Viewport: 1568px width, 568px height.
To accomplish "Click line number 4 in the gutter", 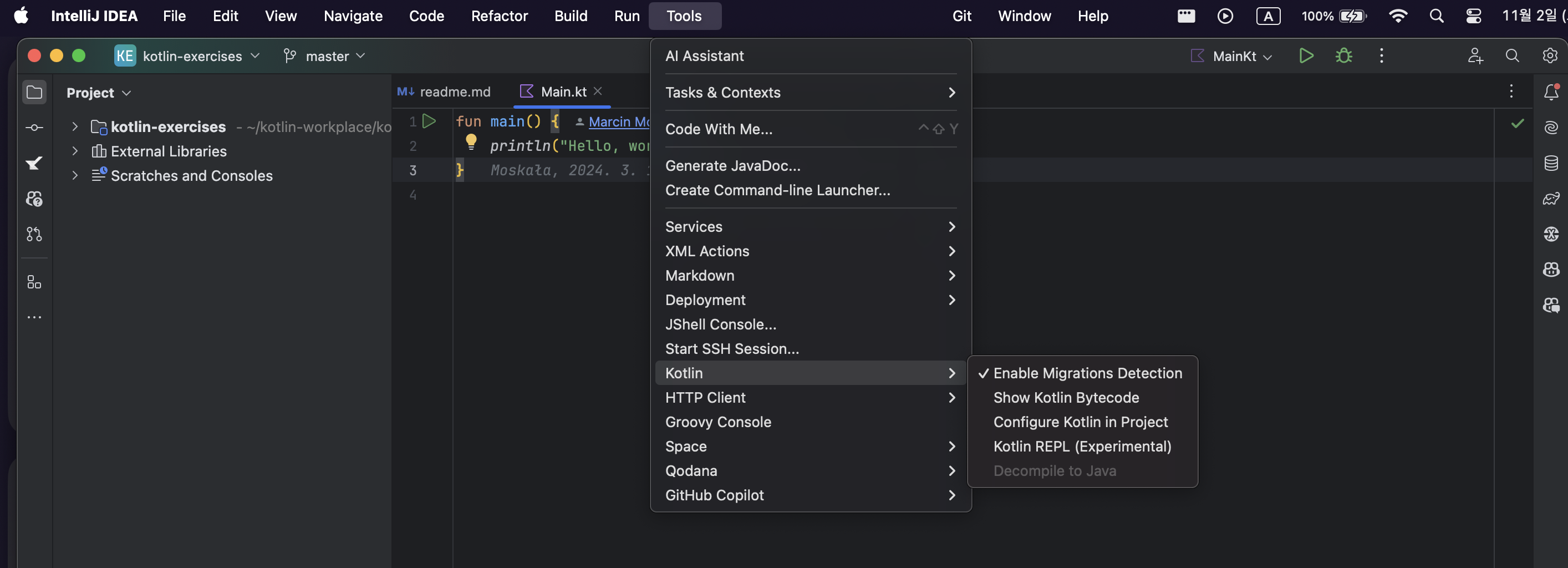I will pos(413,195).
